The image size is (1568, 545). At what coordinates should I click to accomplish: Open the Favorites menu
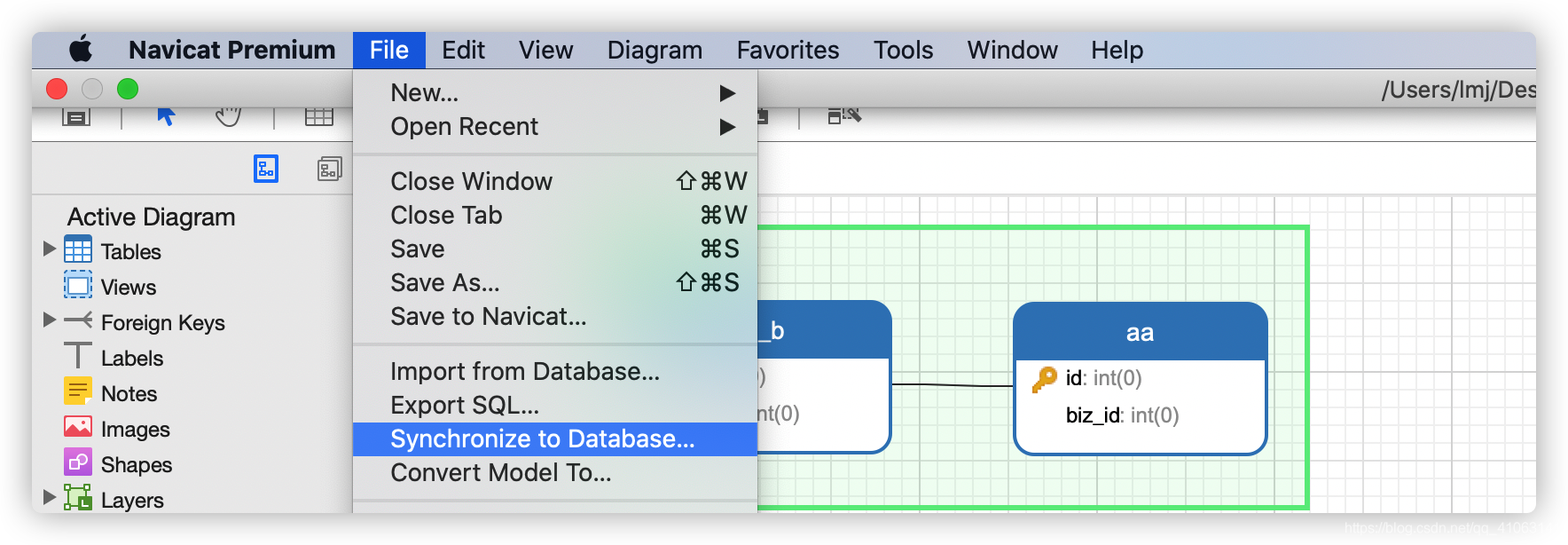click(788, 50)
